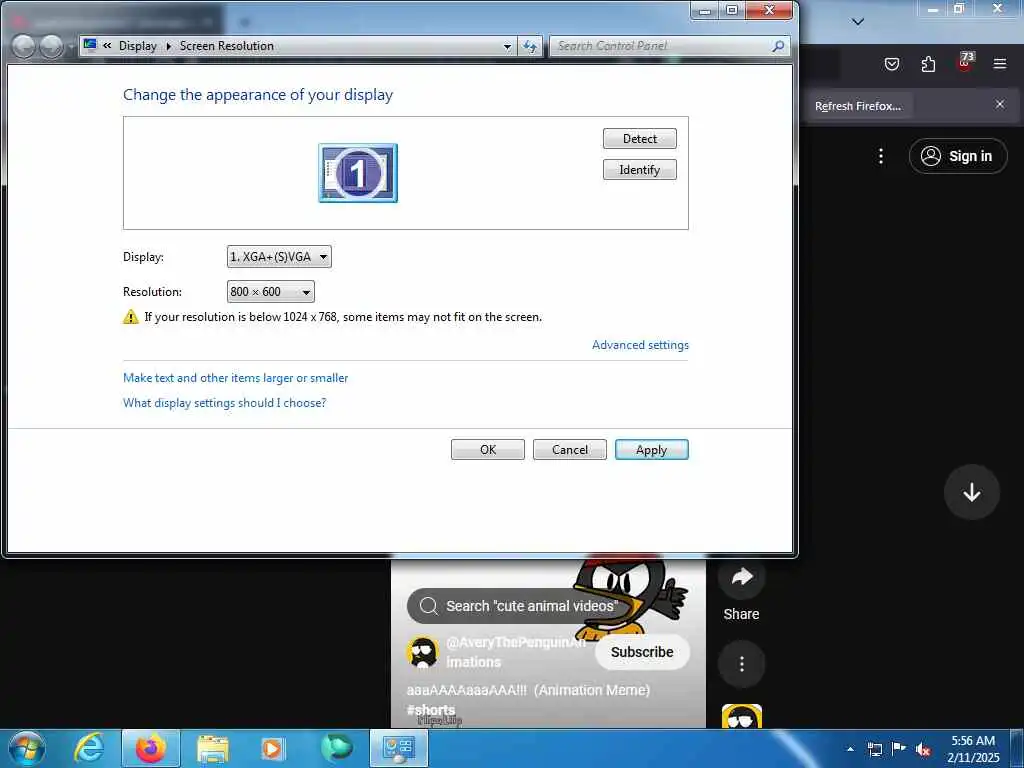Open the Resolution dropdown
This screenshot has width=1024, height=768.
(270, 291)
